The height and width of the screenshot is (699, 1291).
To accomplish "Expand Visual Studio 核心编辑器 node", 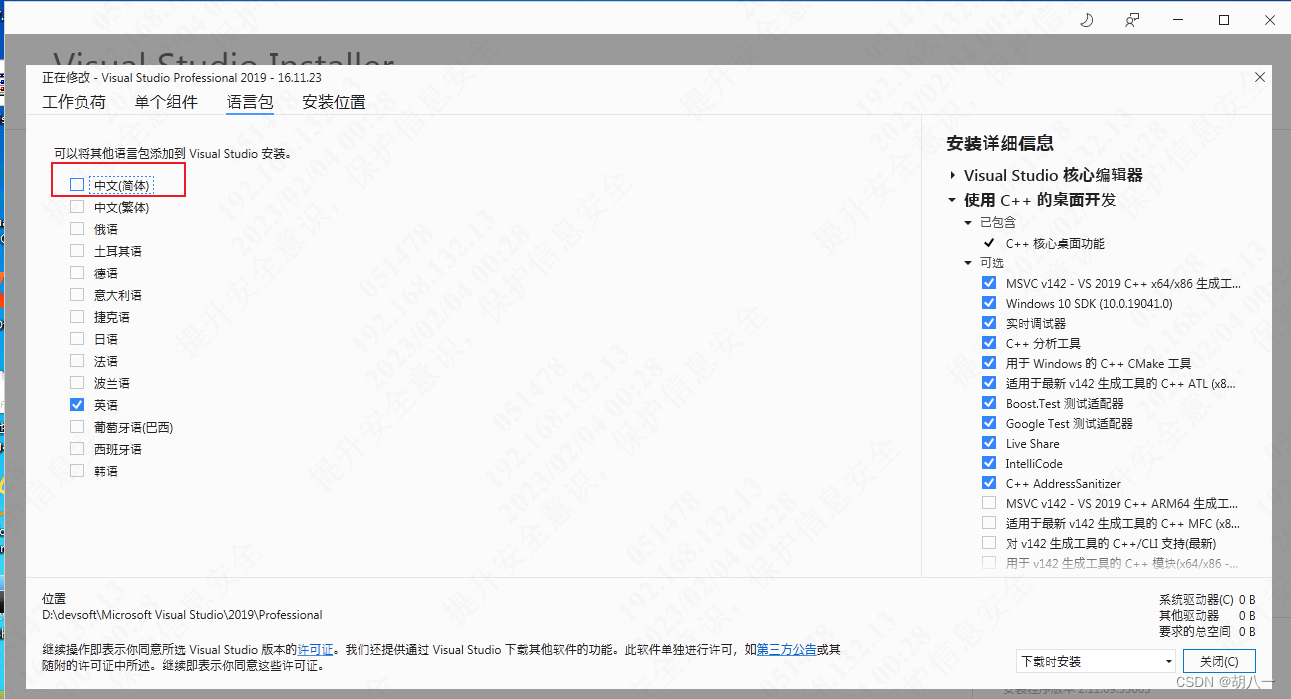I will 953,175.
